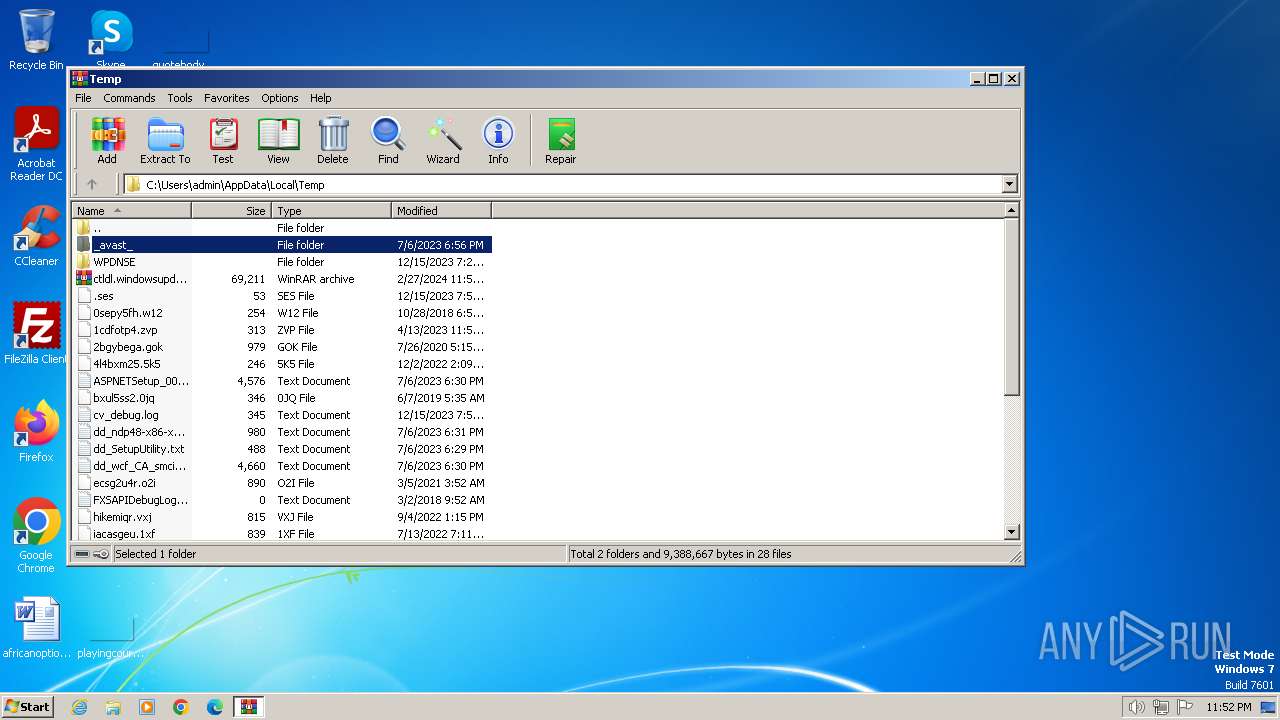The height and width of the screenshot is (720, 1280).
Task: Select the ctldl.windowsupd... WinRAR archive
Action: [x=282, y=279]
